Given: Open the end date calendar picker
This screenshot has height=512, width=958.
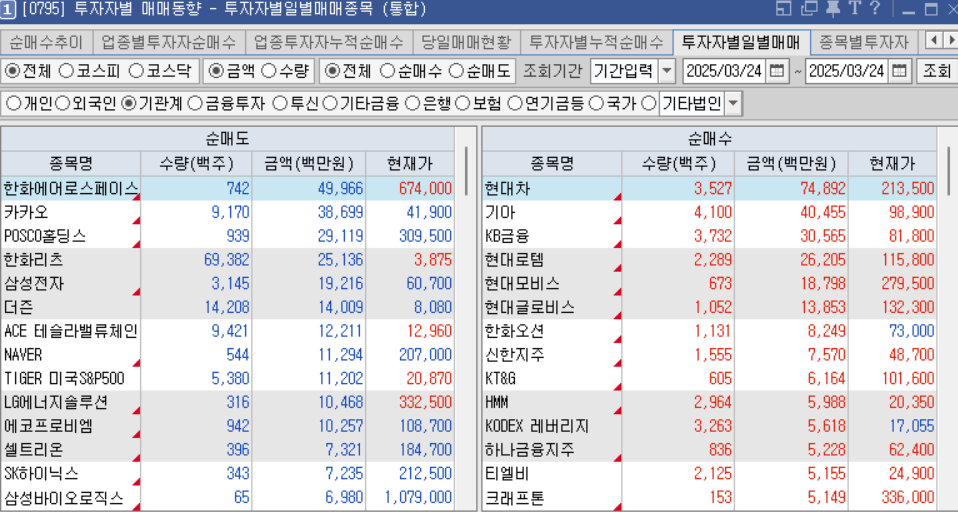Looking at the screenshot, I should [899, 71].
